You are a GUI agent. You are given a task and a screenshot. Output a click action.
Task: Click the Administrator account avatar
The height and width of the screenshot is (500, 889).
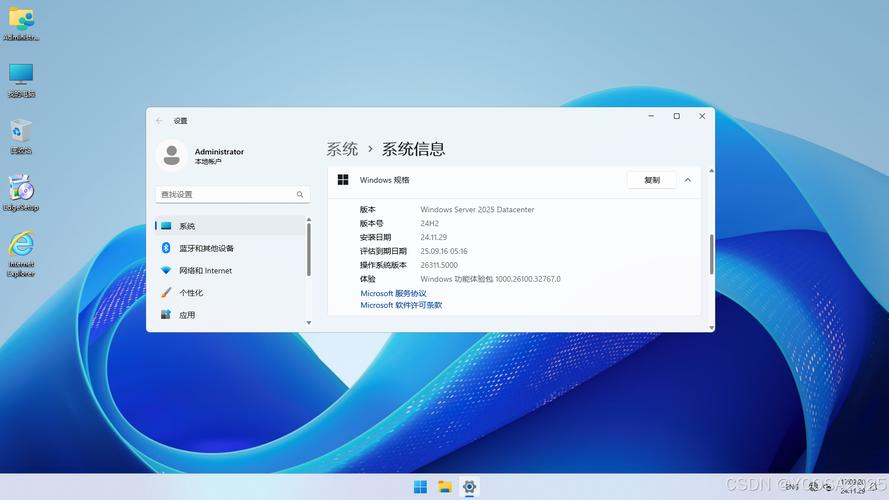(171, 155)
